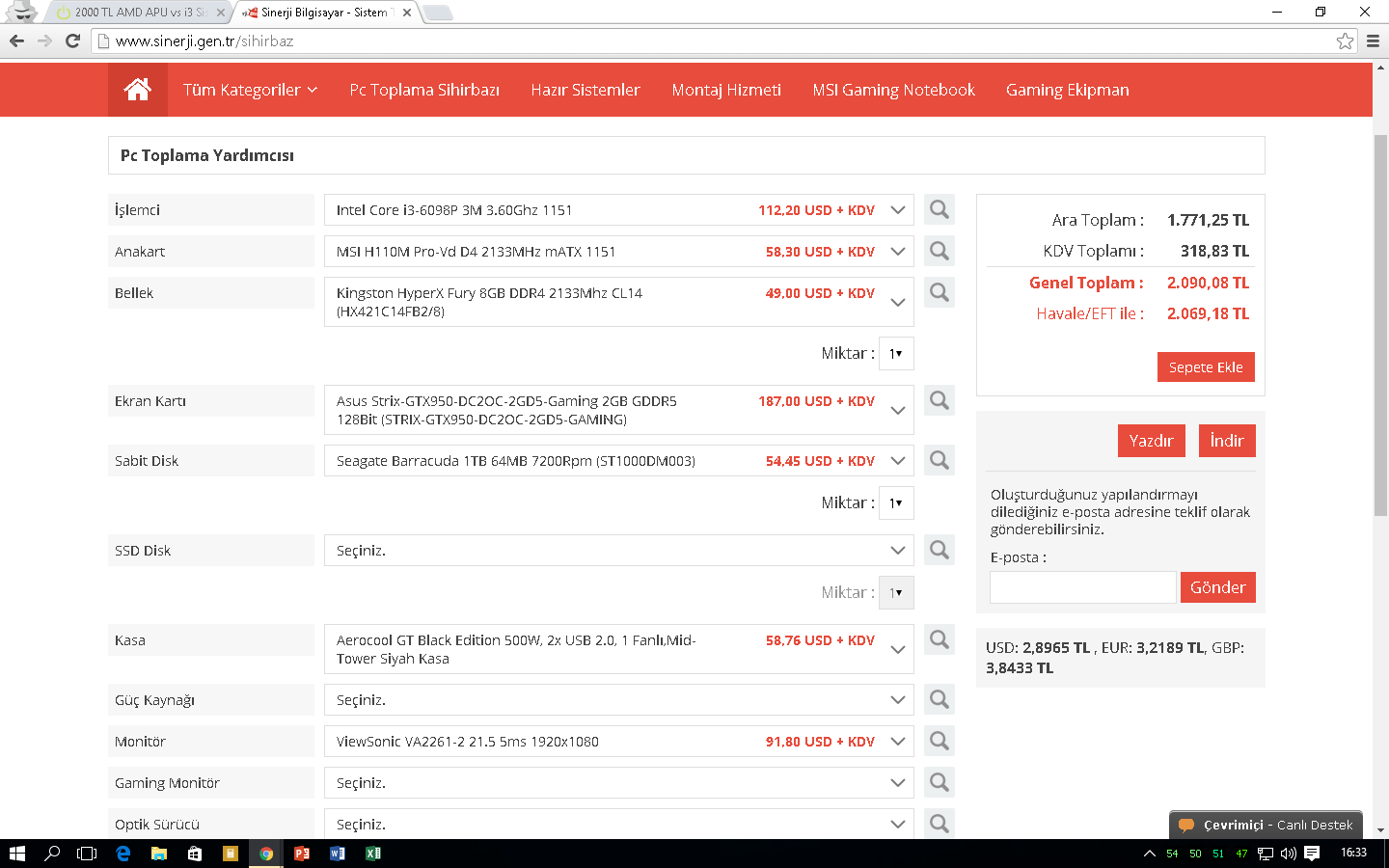Search processors with İşlemci magnifier icon
The width and height of the screenshot is (1389, 868).
pyautogui.click(x=940, y=209)
